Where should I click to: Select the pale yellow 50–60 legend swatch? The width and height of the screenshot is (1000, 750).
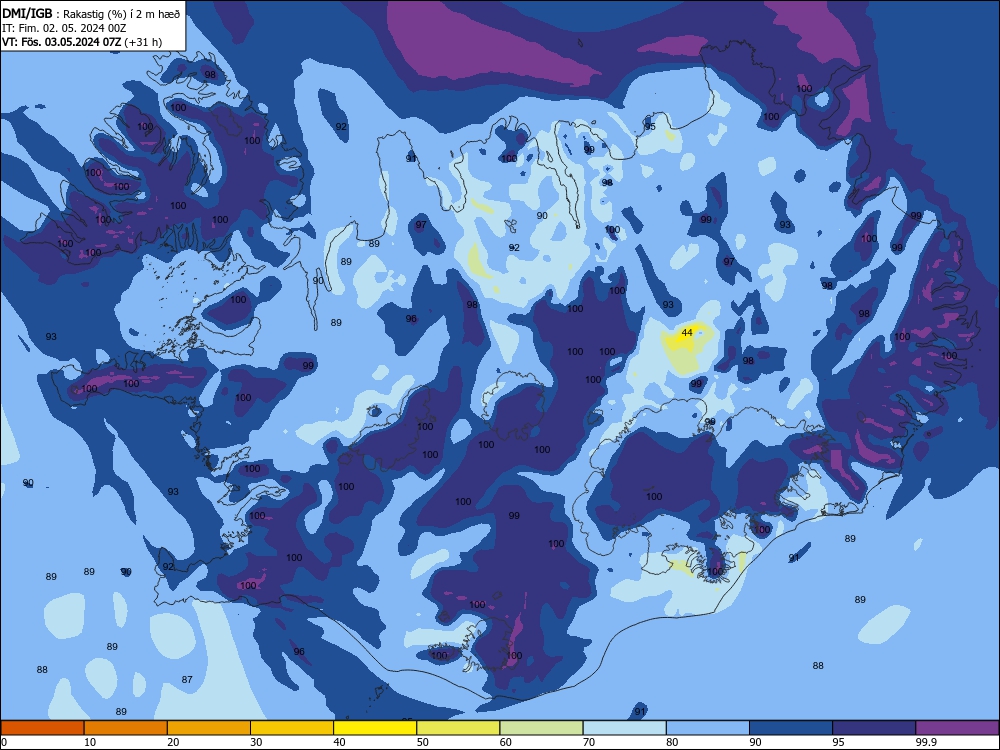[x=458, y=728]
